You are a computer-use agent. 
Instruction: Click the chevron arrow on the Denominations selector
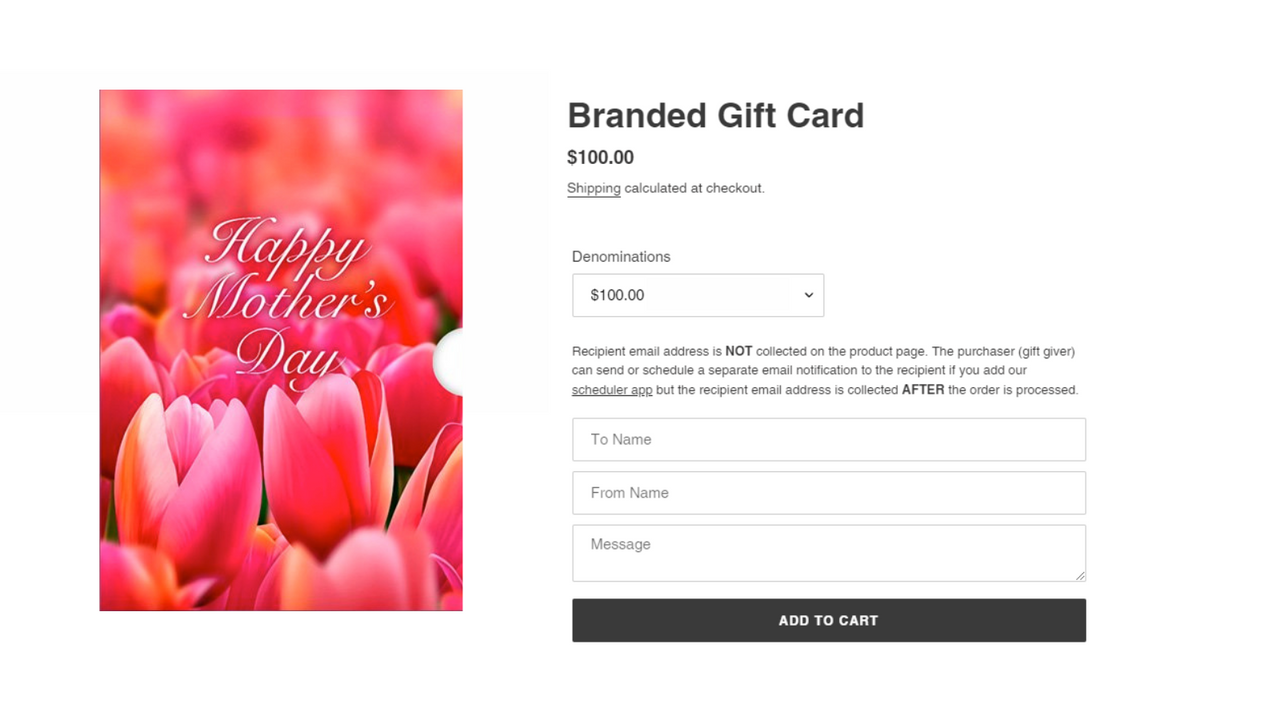[x=808, y=295]
